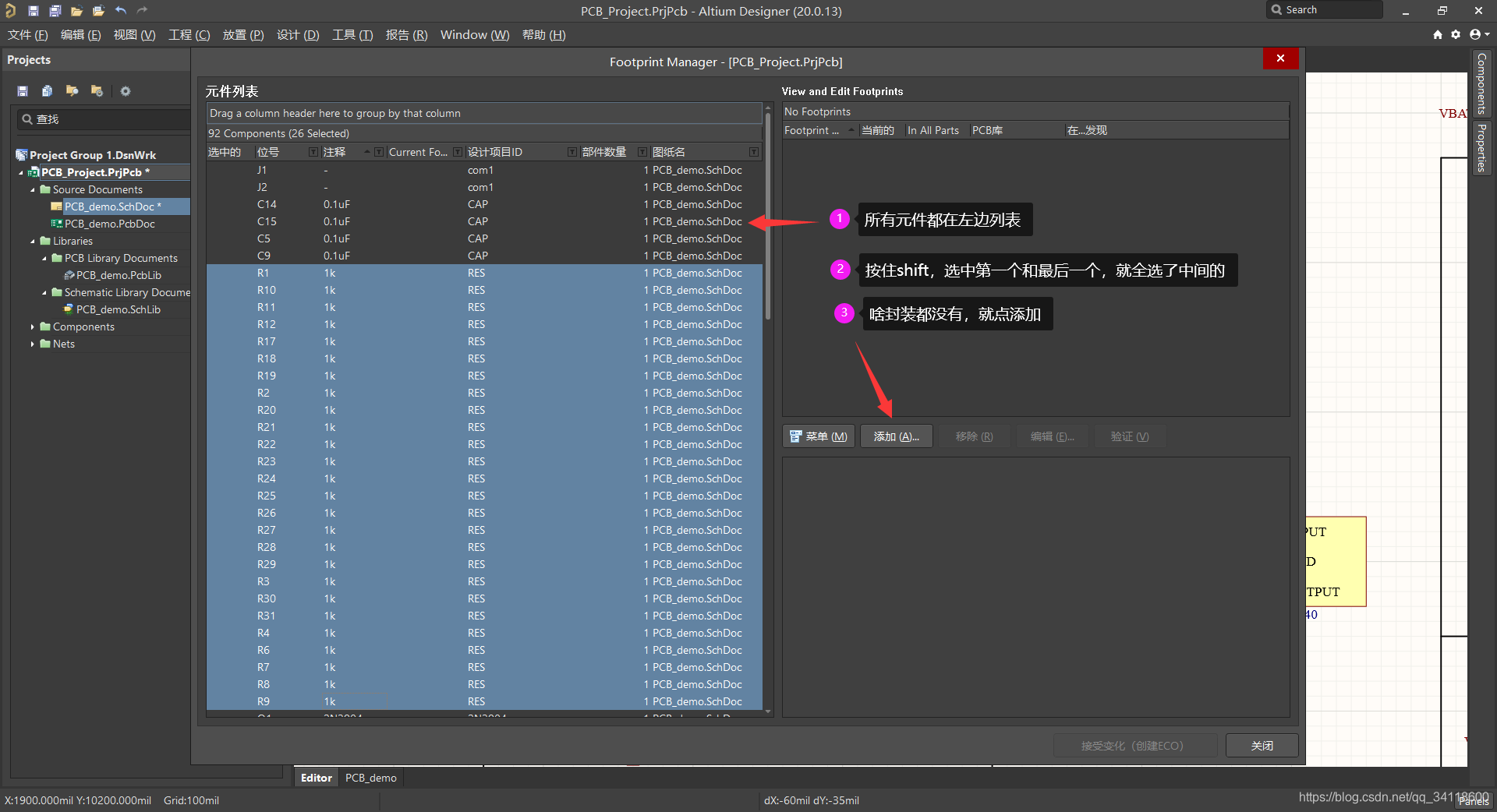The height and width of the screenshot is (812, 1497).
Task: Click the Redo arrow icon
Action: pyautogui.click(x=142, y=10)
